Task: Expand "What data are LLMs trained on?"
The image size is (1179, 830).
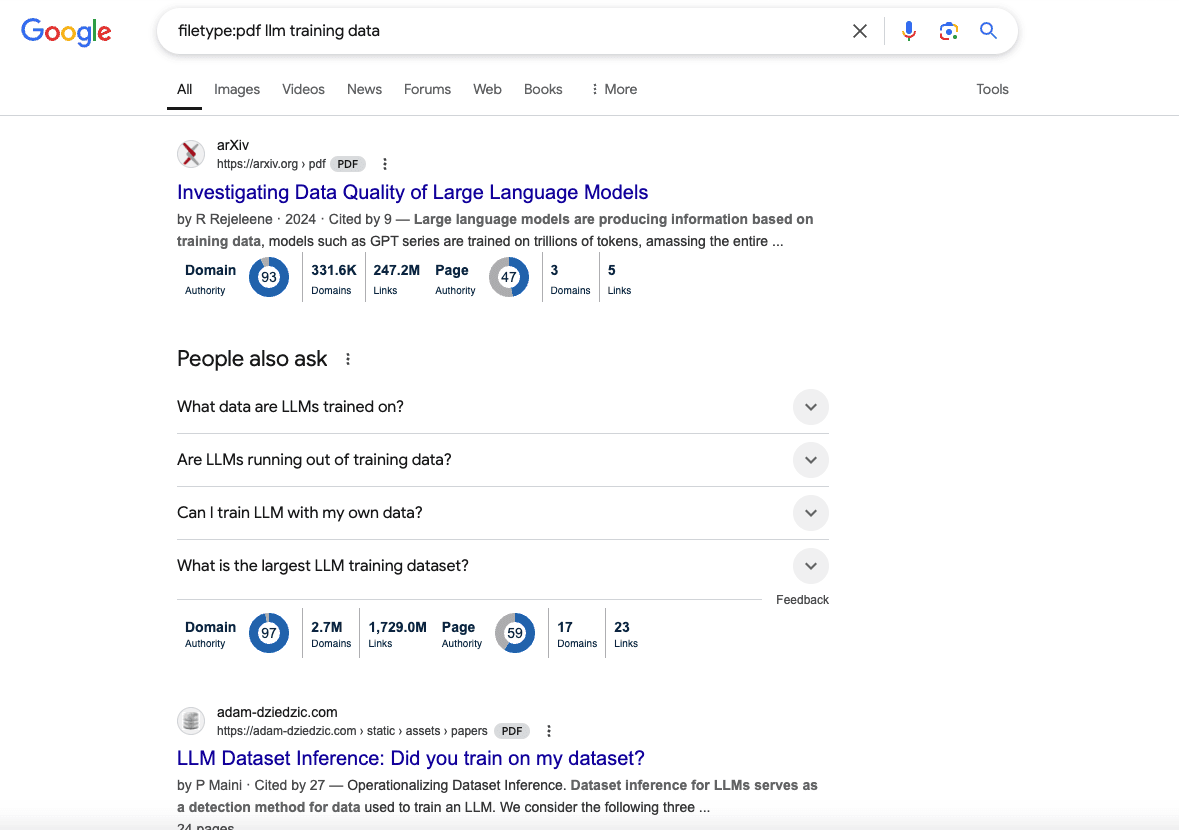Action: [x=810, y=407]
